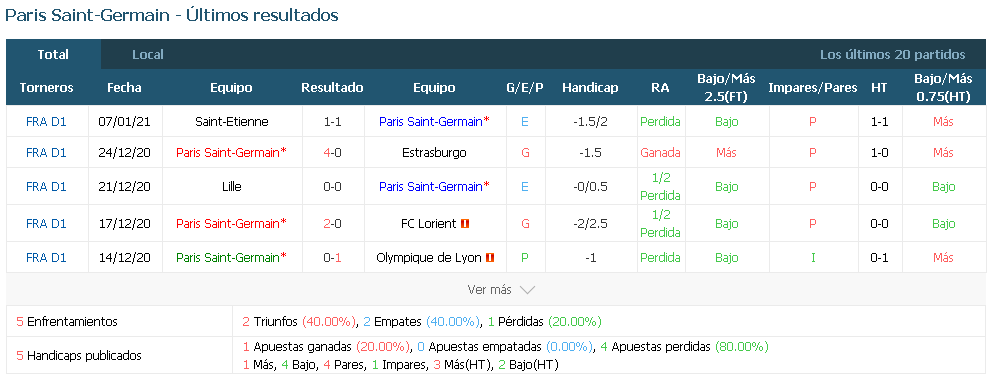
Task: Open the Lille team link
Action: (x=232, y=187)
